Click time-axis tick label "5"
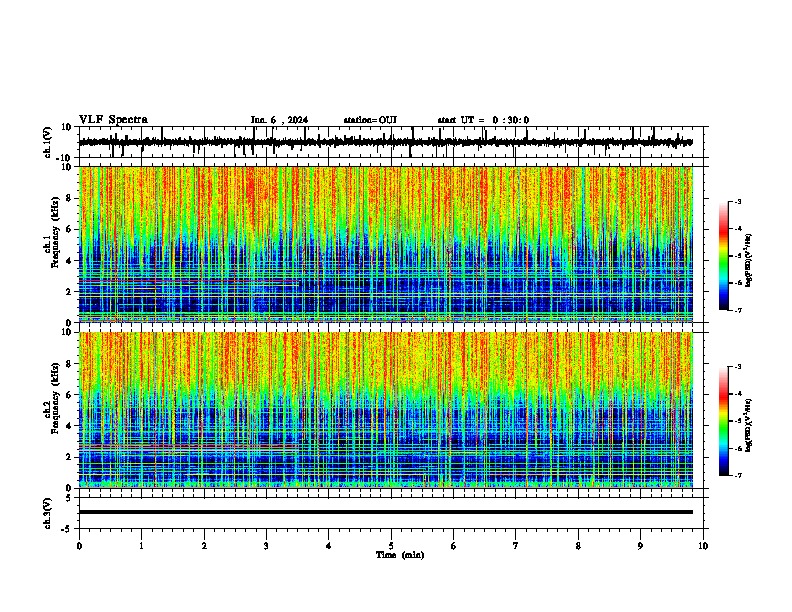Viewport: 792px width, 612px height. tap(391, 546)
